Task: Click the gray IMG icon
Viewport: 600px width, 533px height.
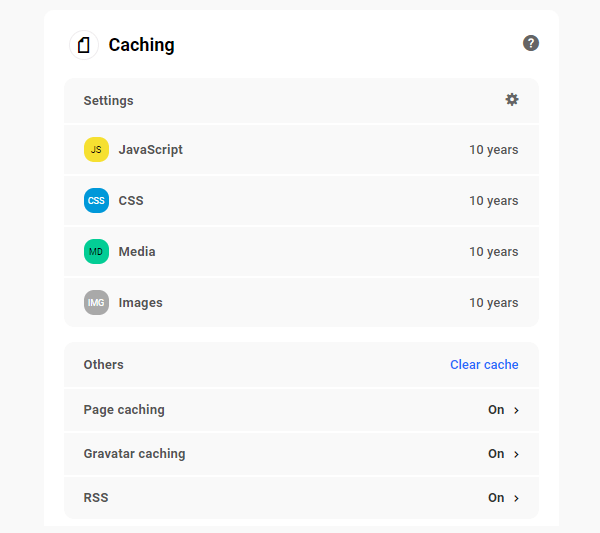Action: [x=96, y=303]
